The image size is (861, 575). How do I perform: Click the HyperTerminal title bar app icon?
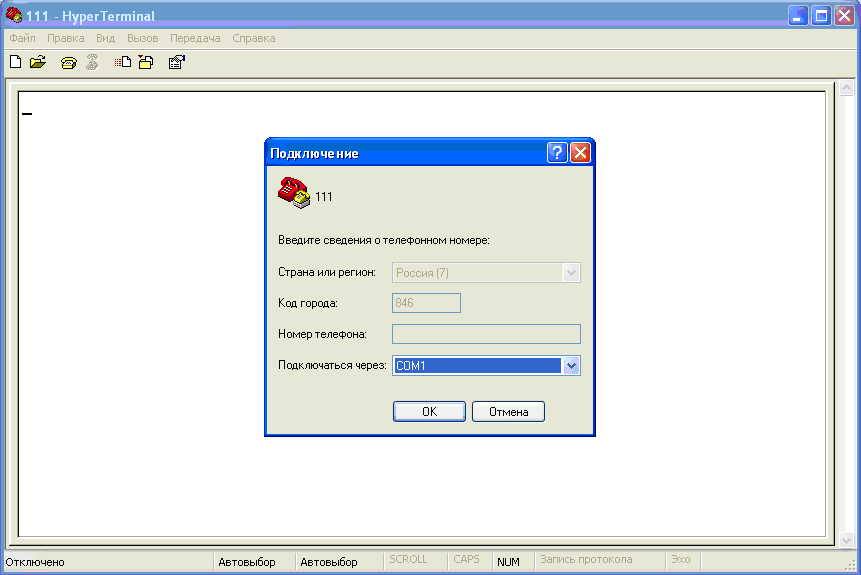[14, 15]
